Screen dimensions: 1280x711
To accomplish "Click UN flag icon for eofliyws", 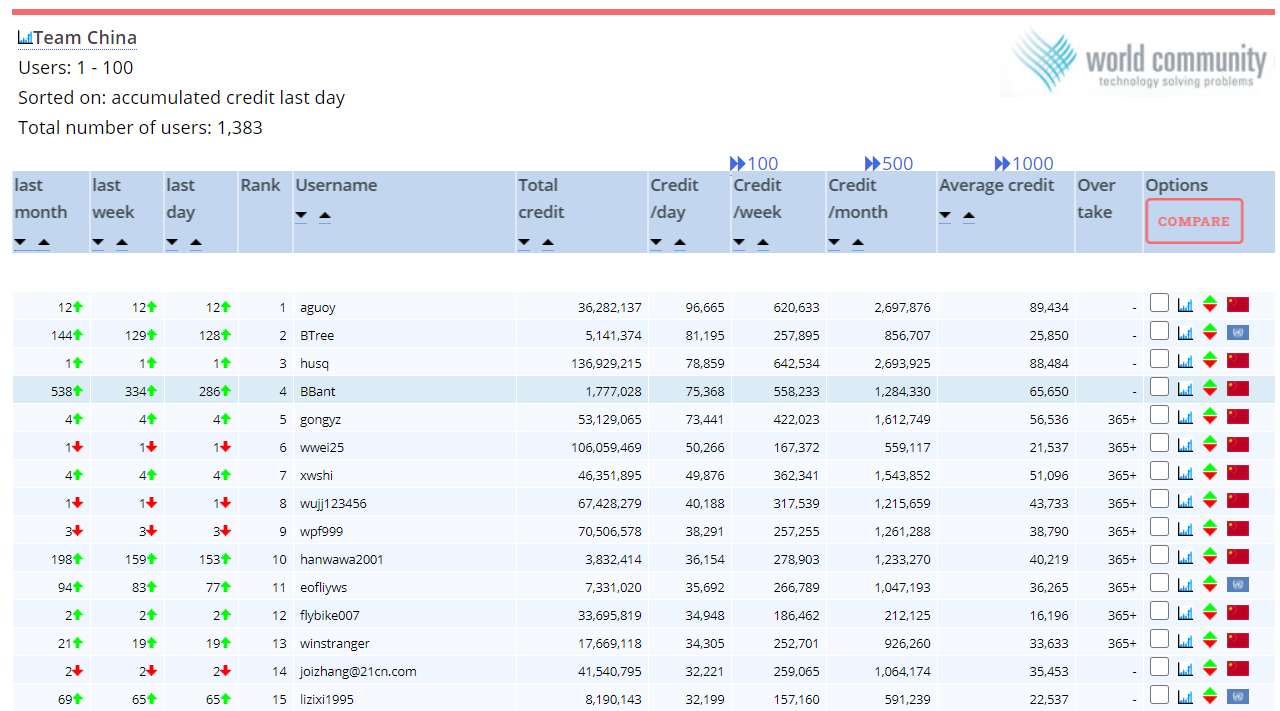I will pyautogui.click(x=1238, y=584).
